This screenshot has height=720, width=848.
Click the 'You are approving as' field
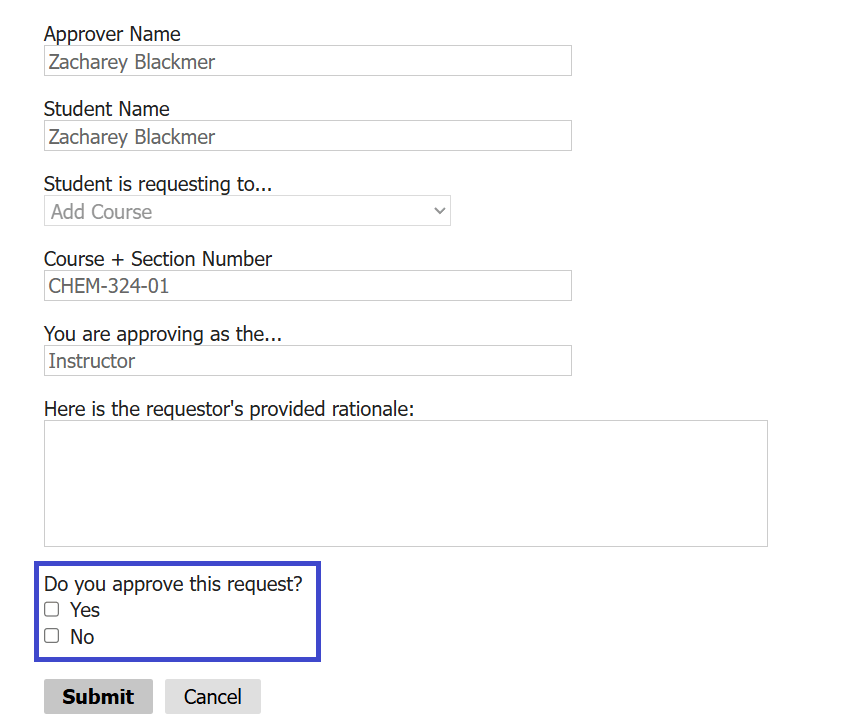click(307, 361)
